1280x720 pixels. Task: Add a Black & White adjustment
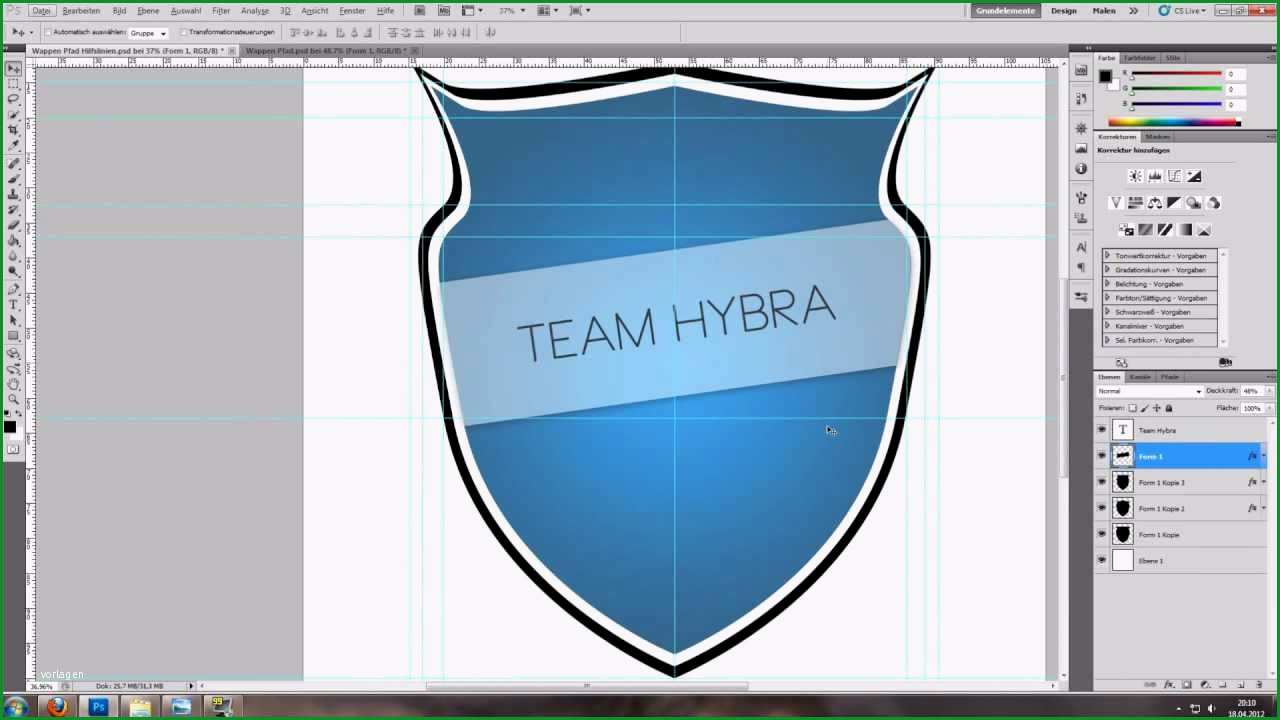click(x=1174, y=203)
